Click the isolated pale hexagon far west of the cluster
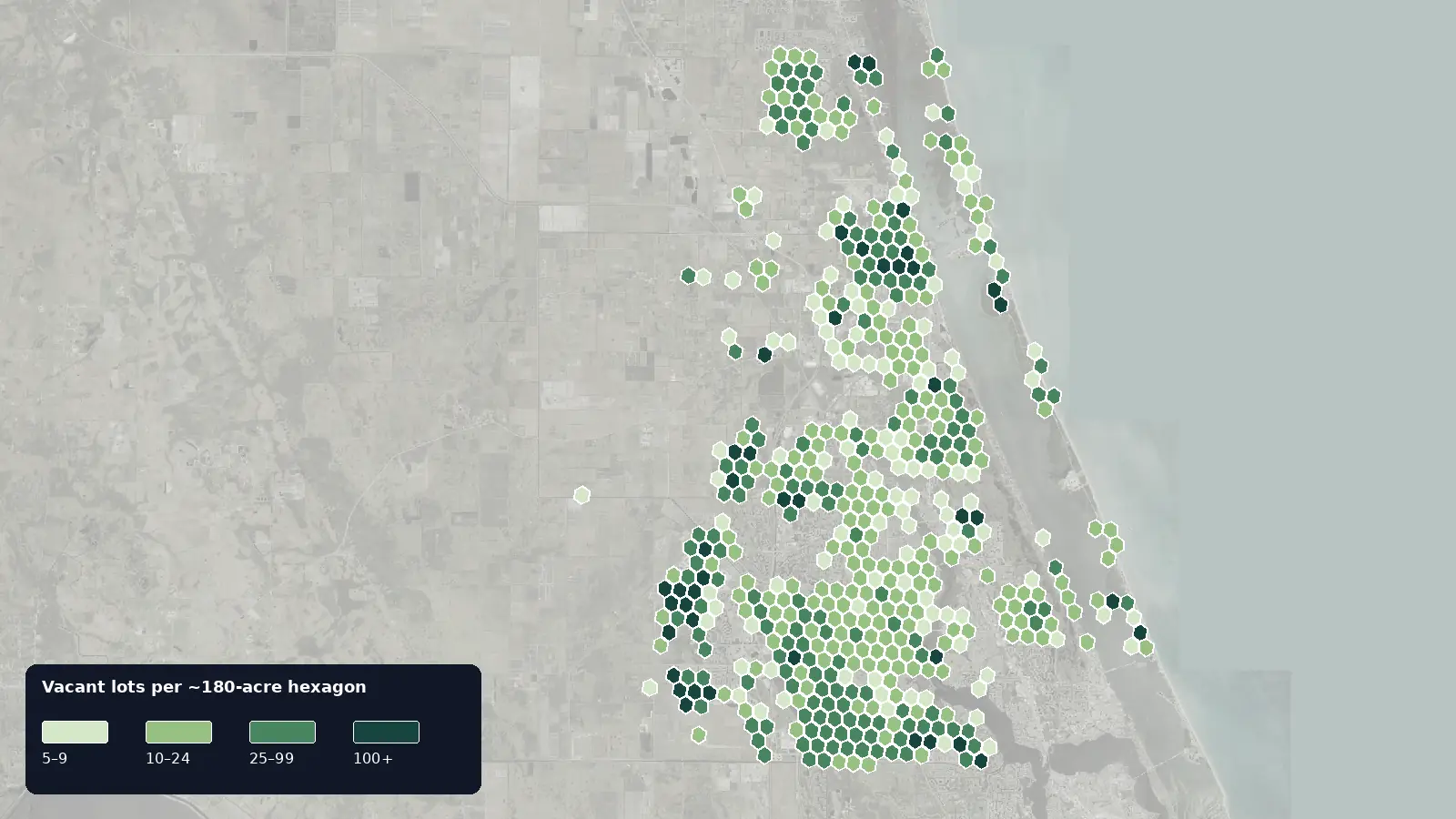Screen dimensions: 1456x819 (581, 495)
